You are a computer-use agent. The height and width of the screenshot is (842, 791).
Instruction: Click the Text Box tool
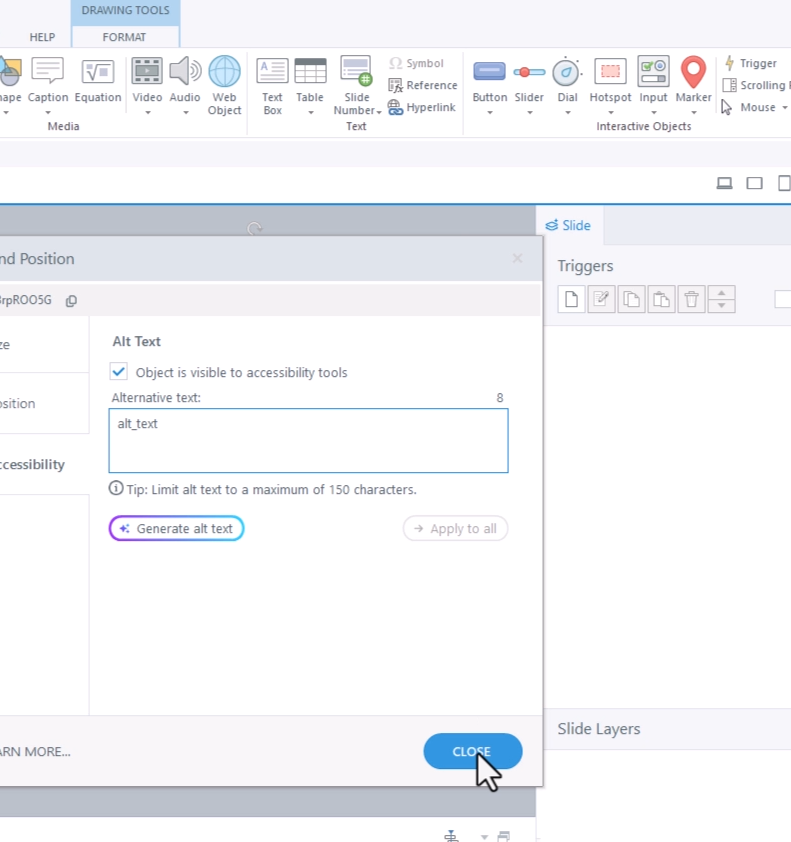tap(272, 84)
